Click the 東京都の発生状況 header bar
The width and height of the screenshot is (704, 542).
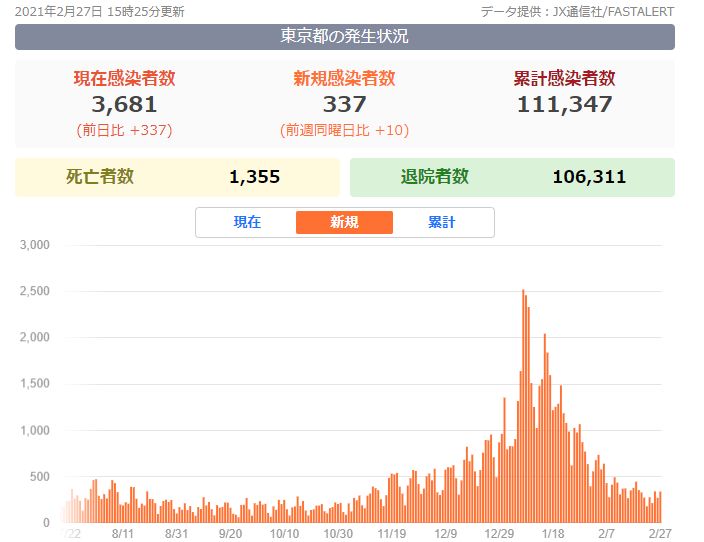coord(345,37)
